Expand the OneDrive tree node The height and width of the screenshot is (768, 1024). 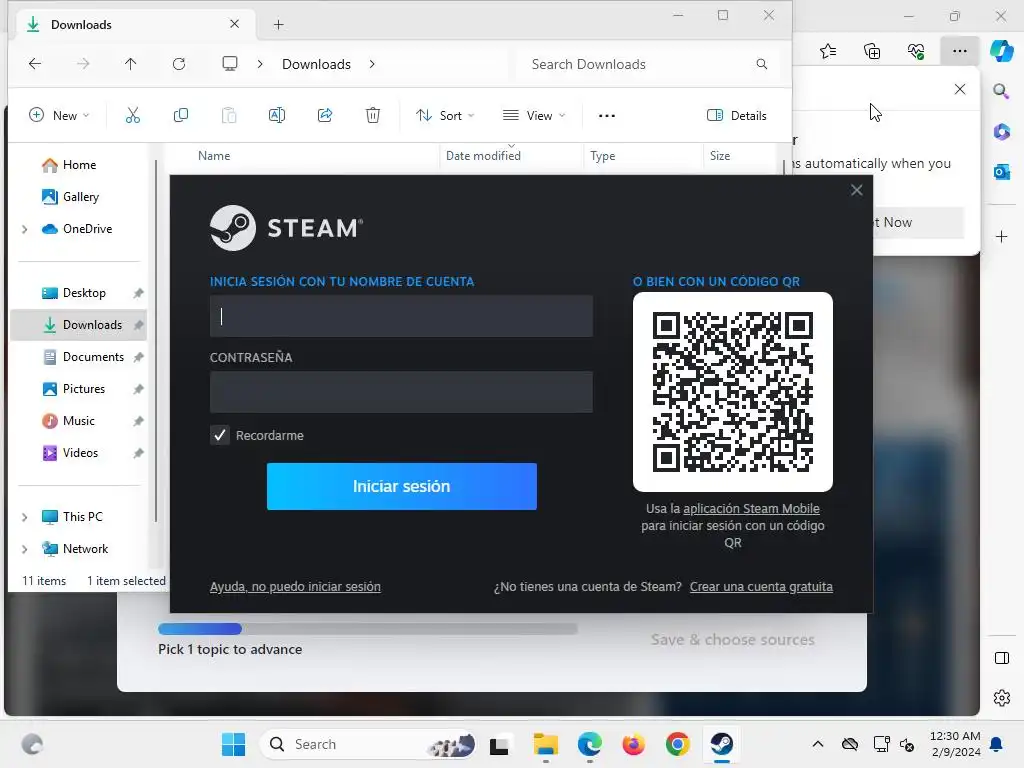25,229
